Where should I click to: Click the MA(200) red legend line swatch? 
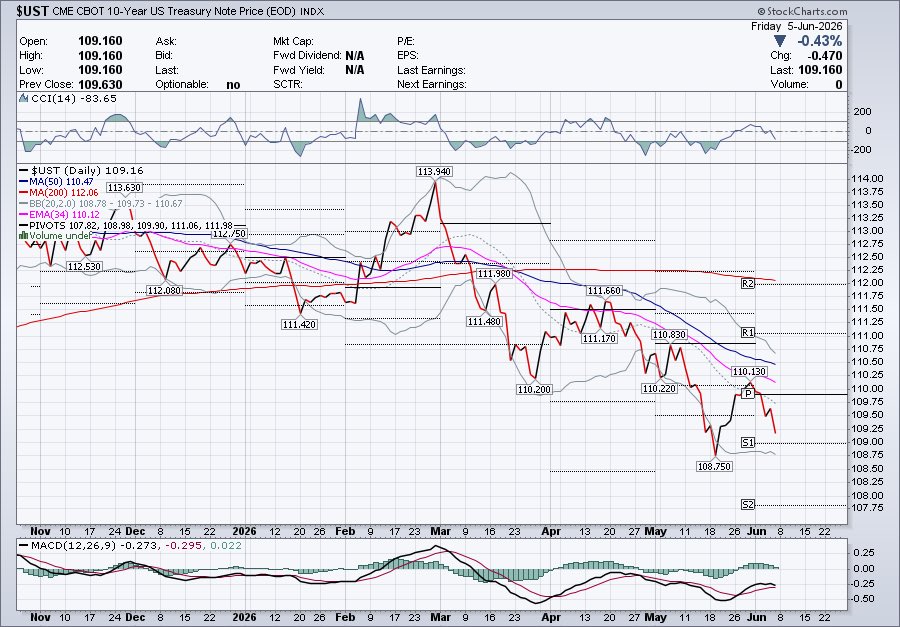pos(23,192)
